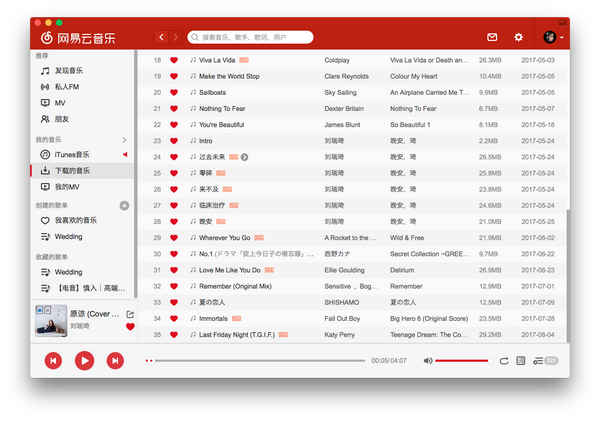Click the search music input field

tap(250, 37)
